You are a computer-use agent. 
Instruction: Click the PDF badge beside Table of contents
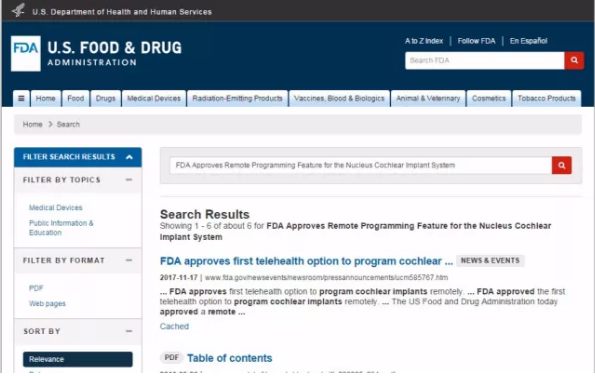click(x=172, y=358)
